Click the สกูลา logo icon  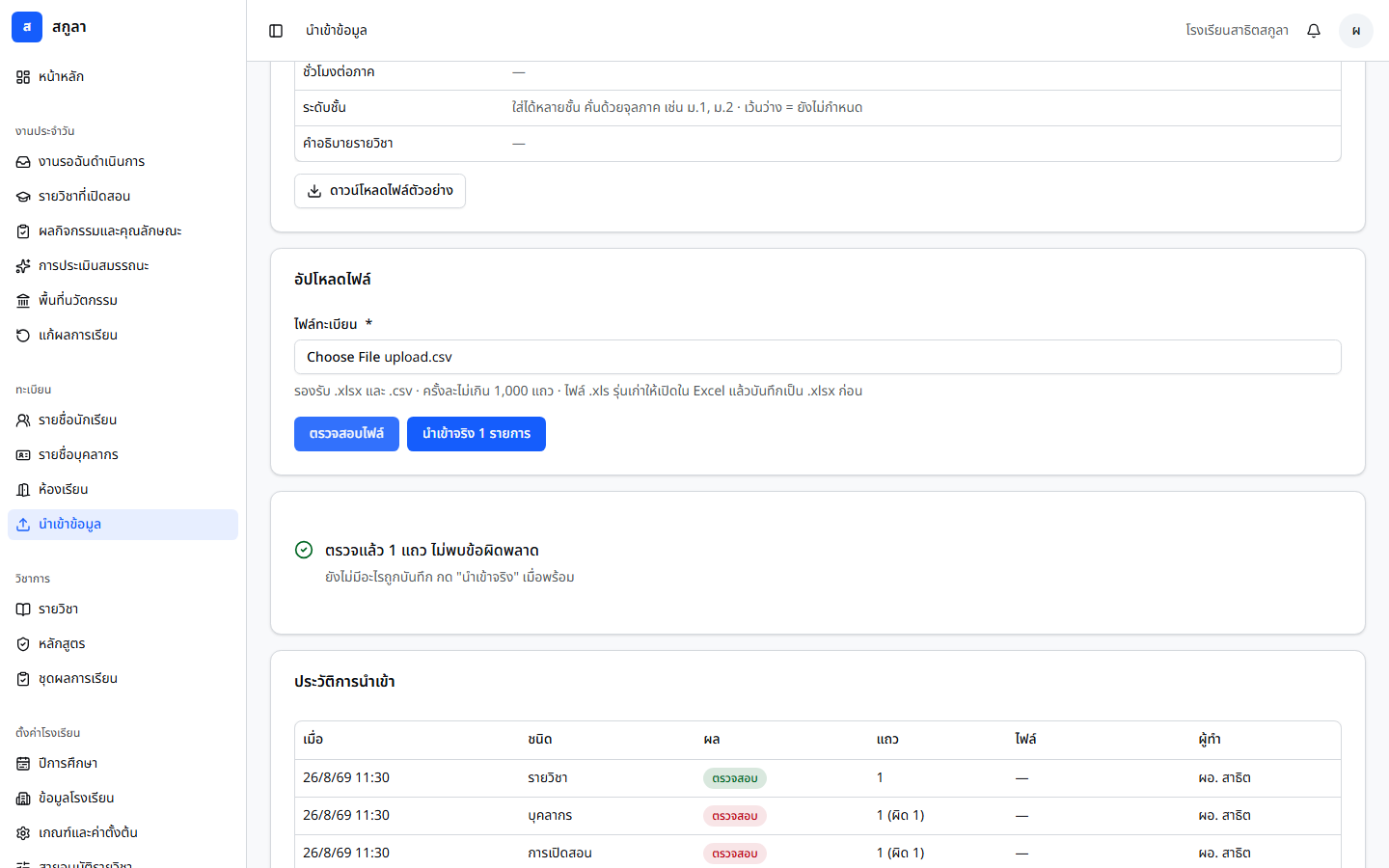pos(27,27)
